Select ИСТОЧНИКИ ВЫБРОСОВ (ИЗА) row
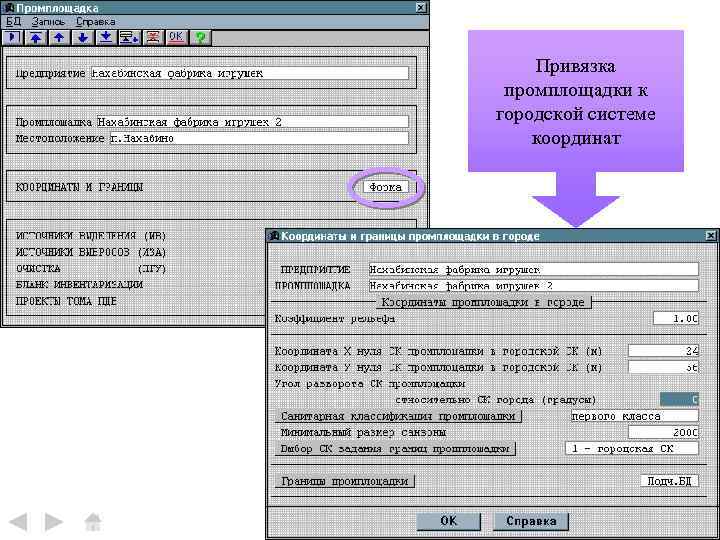 91,252
